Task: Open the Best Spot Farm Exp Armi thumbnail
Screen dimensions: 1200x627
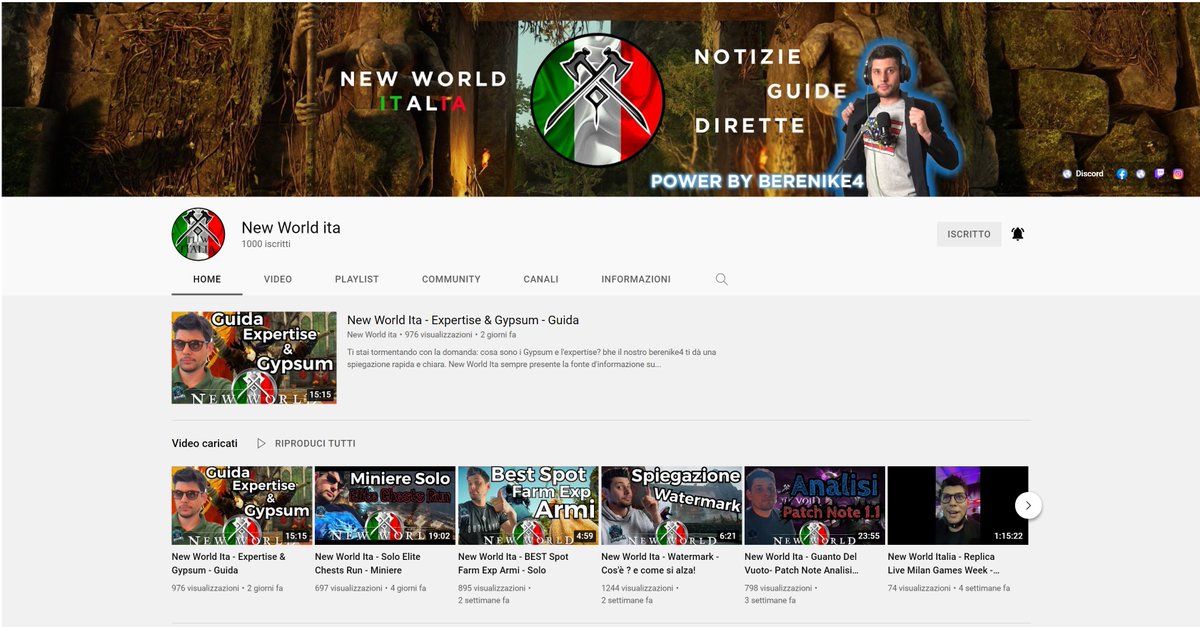Action: tap(528, 505)
